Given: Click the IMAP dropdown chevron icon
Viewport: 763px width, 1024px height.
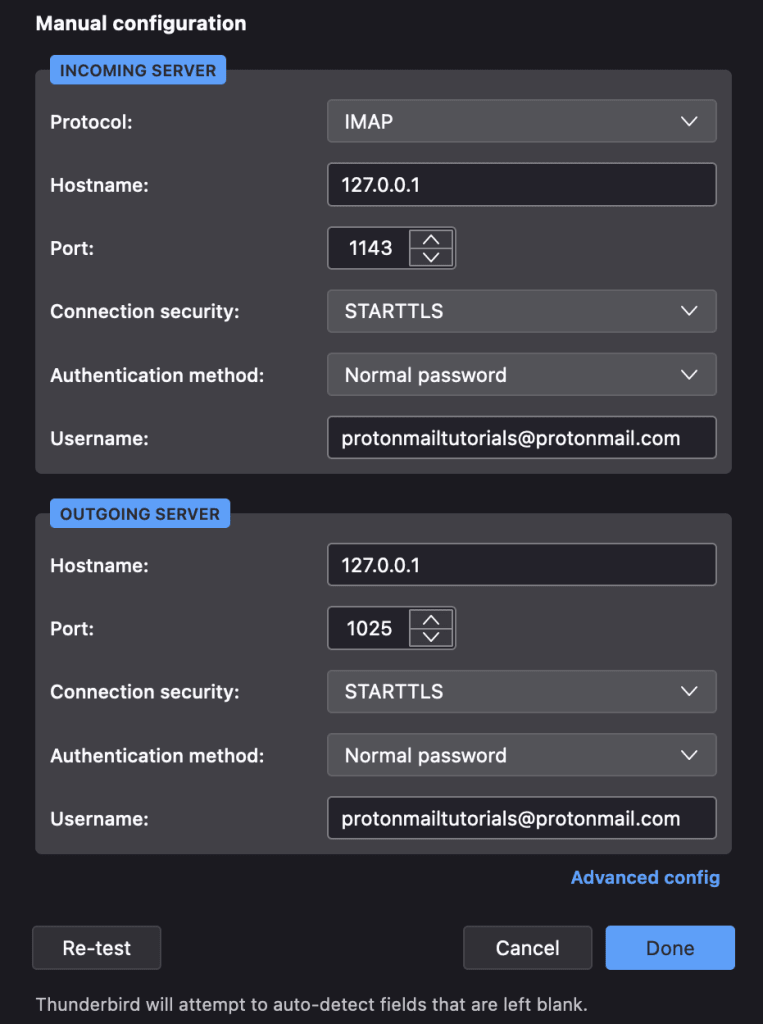Looking at the screenshot, I should click(689, 121).
